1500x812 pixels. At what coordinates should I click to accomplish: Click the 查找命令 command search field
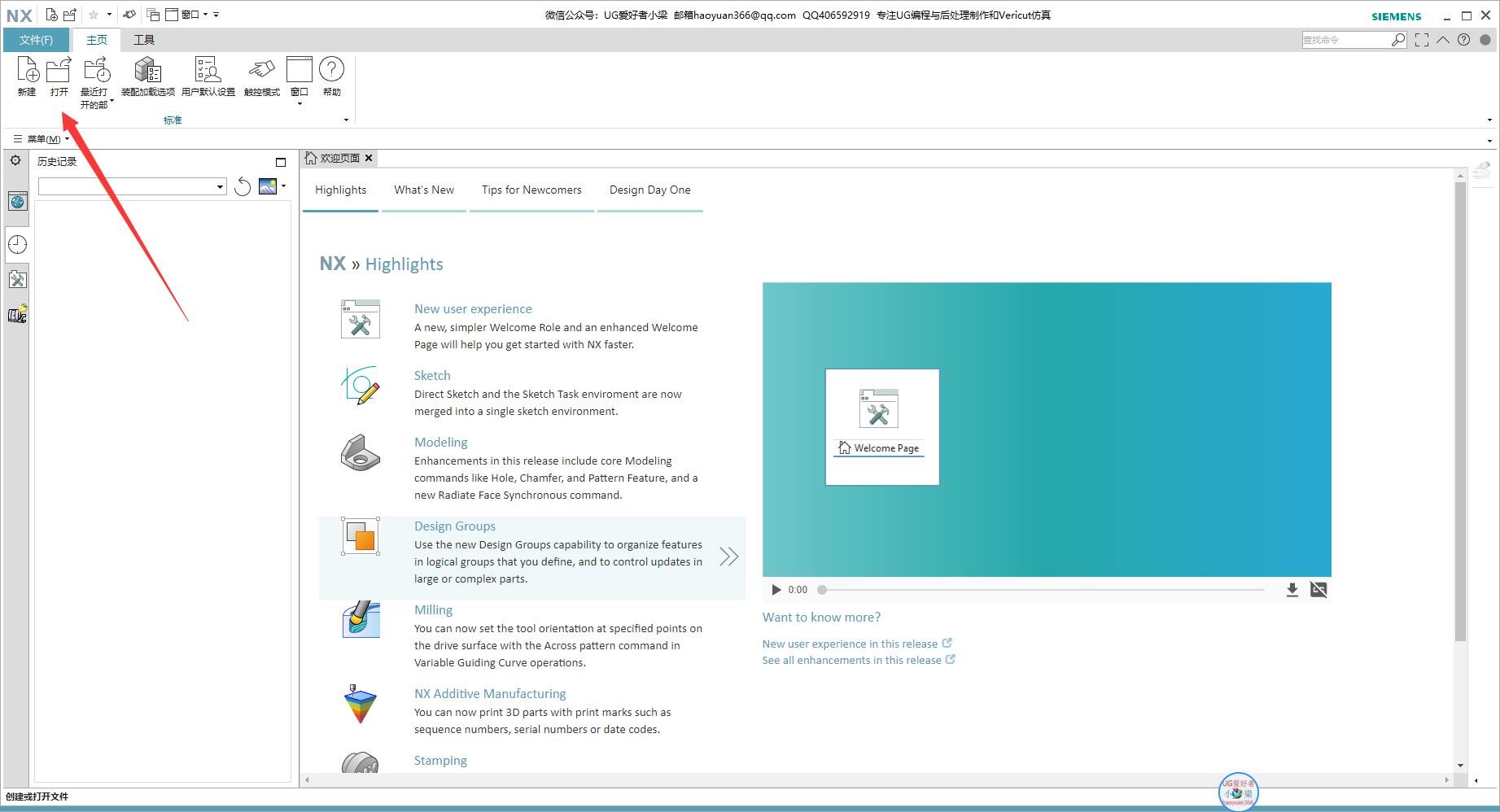(1346, 40)
